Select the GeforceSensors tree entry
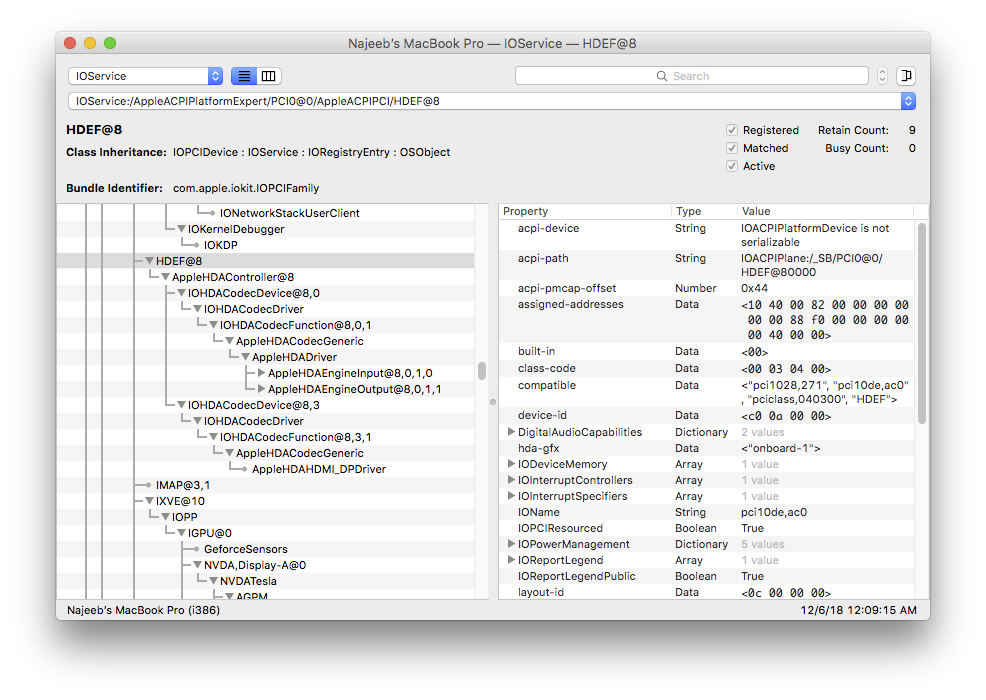986x700 pixels. tap(245, 549)
